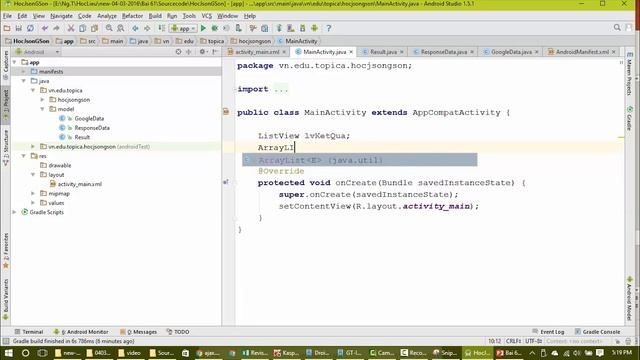Choose ArrayList<E> autocomplete suggestion

[360, 160]
